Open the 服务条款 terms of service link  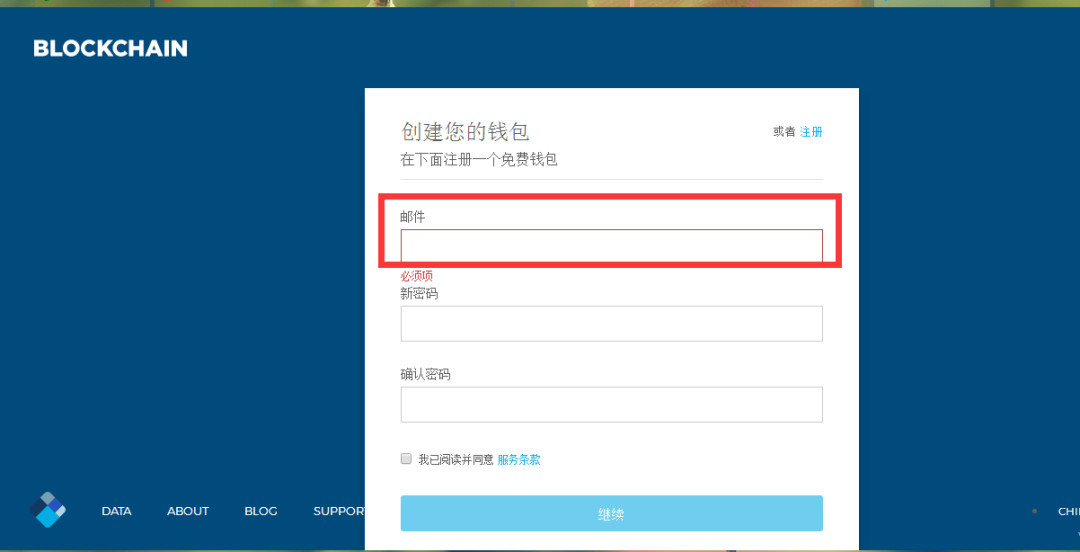pyautogui.click(x=519, y=460)
